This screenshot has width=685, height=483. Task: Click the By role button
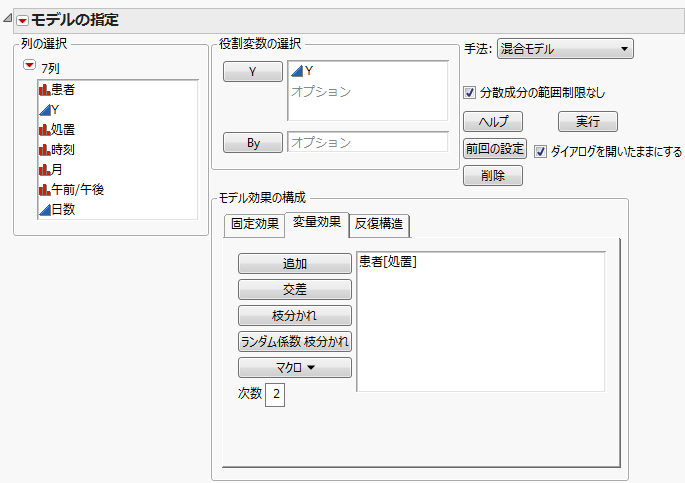pos(253,143)
